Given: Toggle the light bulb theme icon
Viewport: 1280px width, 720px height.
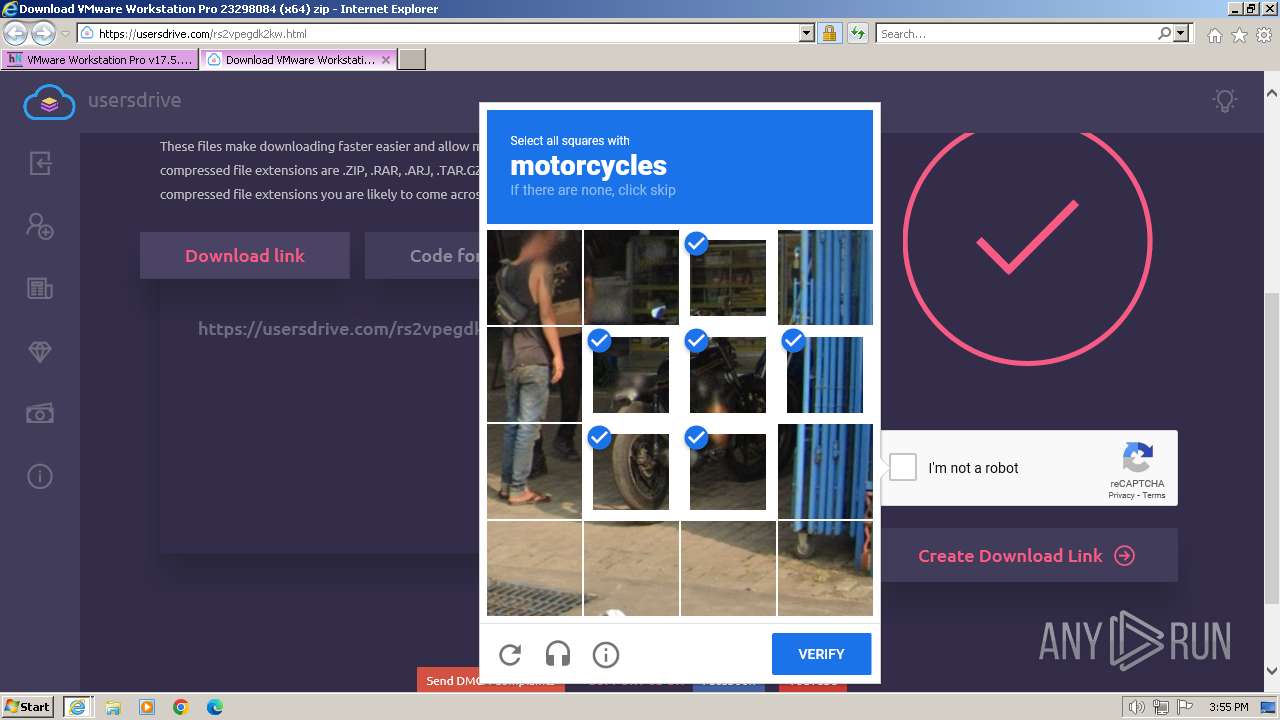Looking at the screenshot, I should [1225, 100].
